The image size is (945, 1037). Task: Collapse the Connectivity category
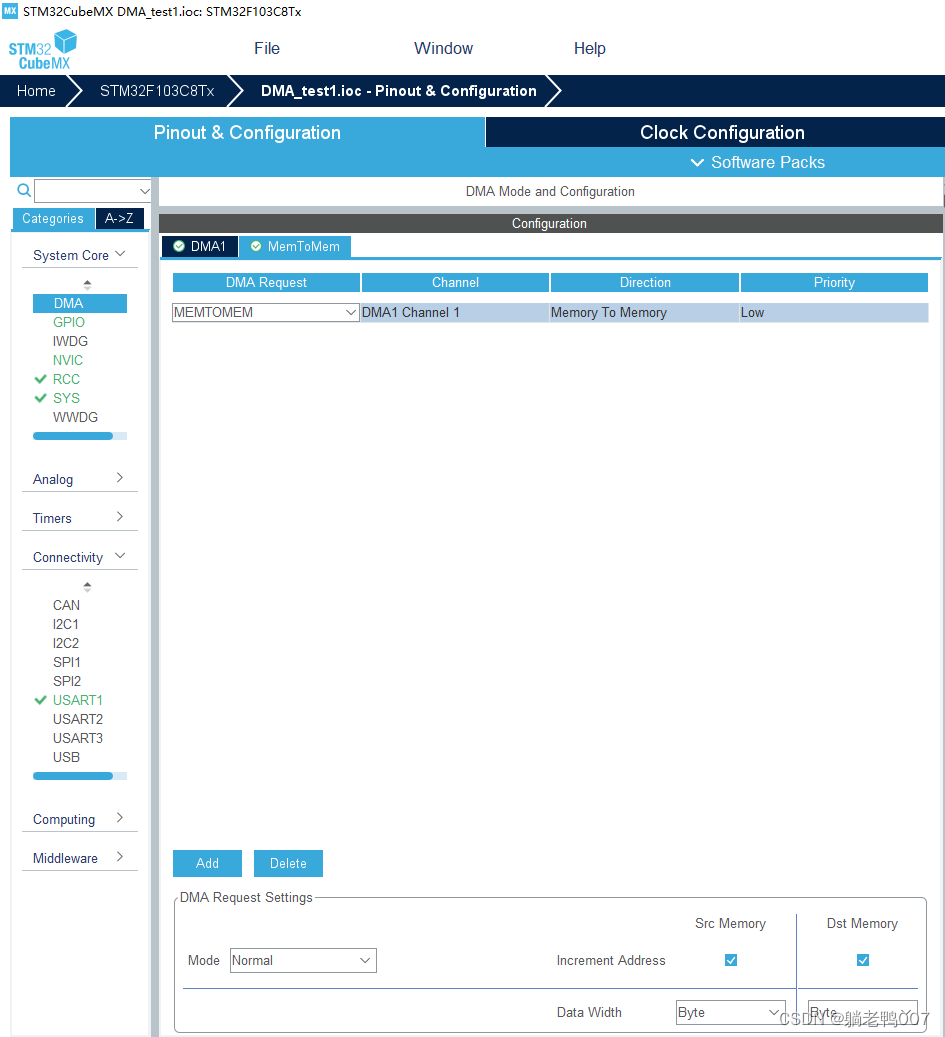79,557
